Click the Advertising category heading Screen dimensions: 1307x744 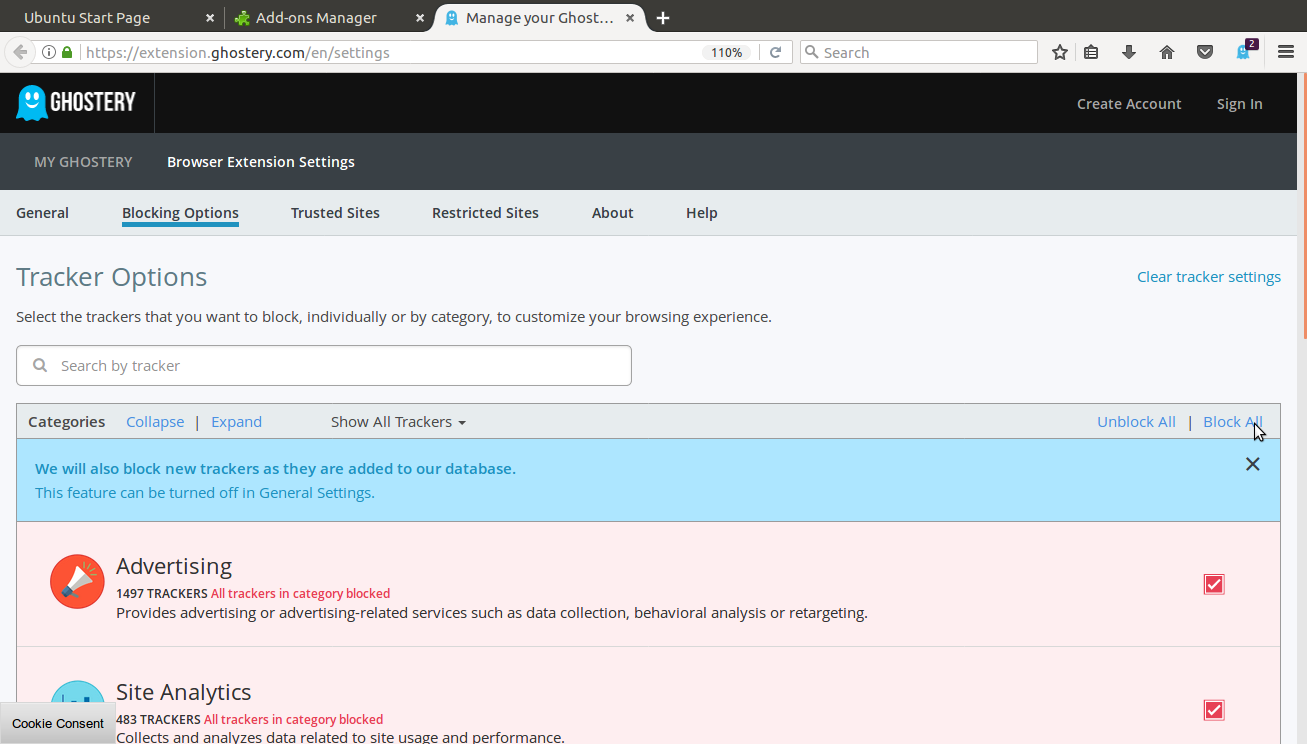(174, 566)
